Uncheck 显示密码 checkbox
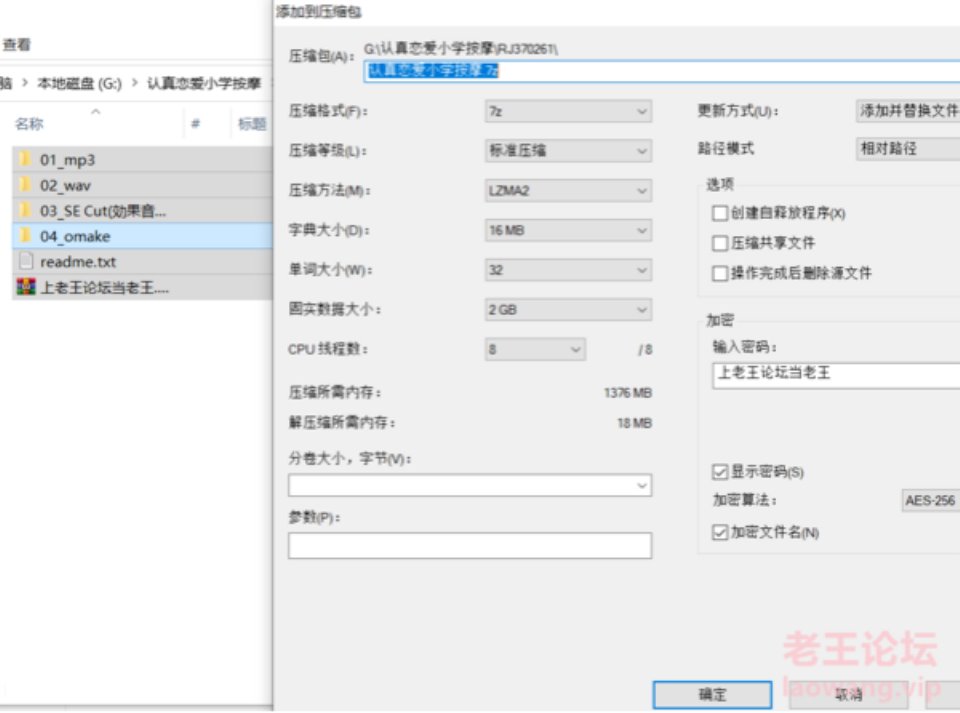 [x=720, y=471]
